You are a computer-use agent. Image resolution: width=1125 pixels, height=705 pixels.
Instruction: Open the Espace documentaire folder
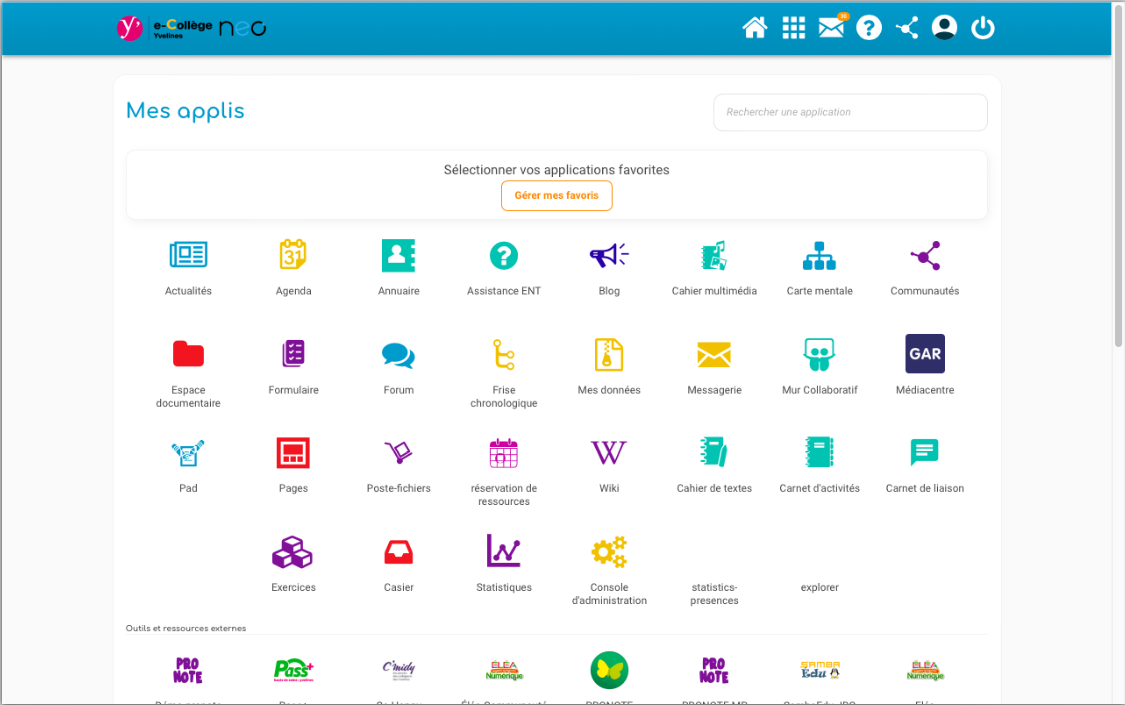point(188,355)
